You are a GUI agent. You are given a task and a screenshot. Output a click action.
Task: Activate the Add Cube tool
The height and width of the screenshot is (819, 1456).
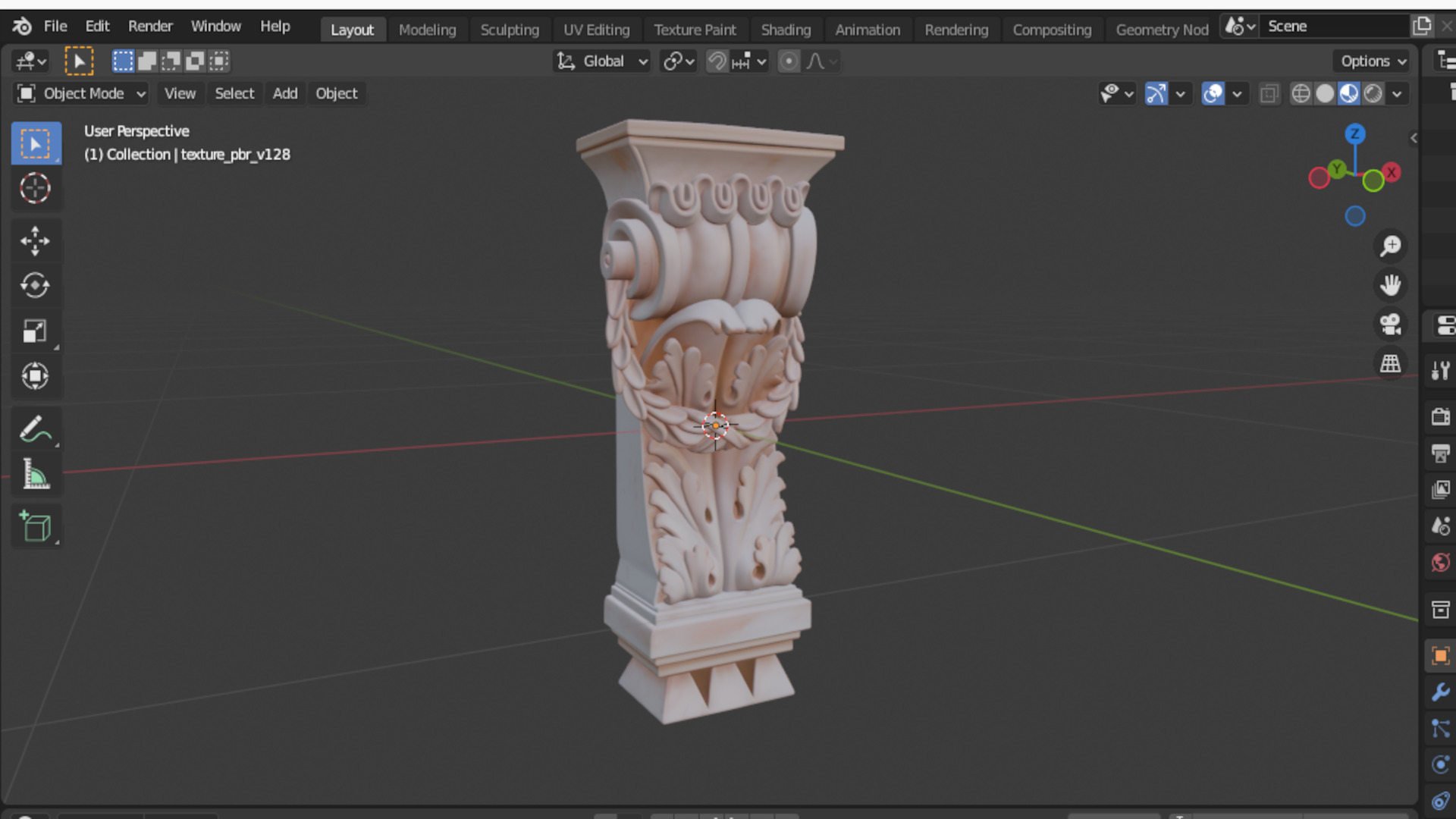[36, 527]
